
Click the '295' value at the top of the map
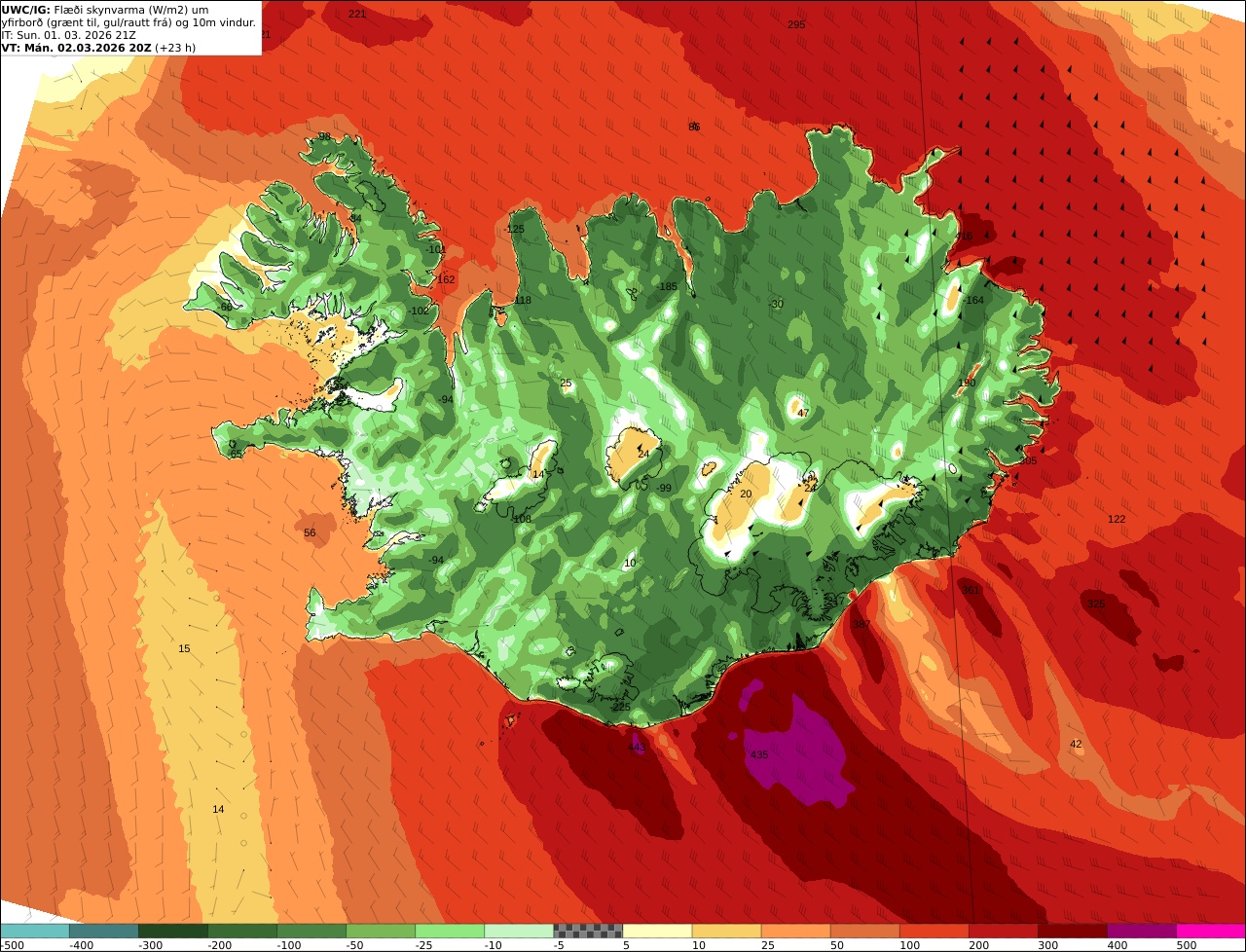796,24
